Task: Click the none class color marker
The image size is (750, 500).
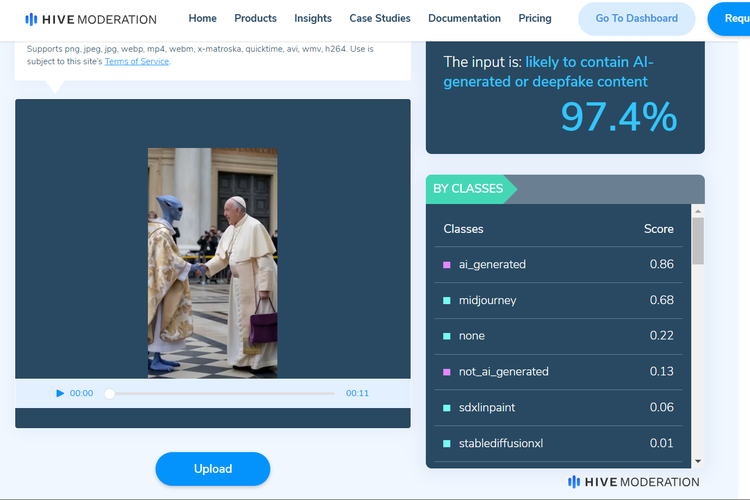Action: pos(447,337)
